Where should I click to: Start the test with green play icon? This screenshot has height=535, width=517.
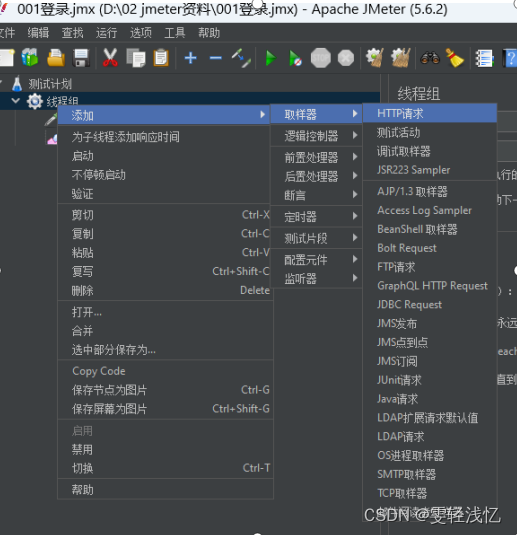(271, 58)
